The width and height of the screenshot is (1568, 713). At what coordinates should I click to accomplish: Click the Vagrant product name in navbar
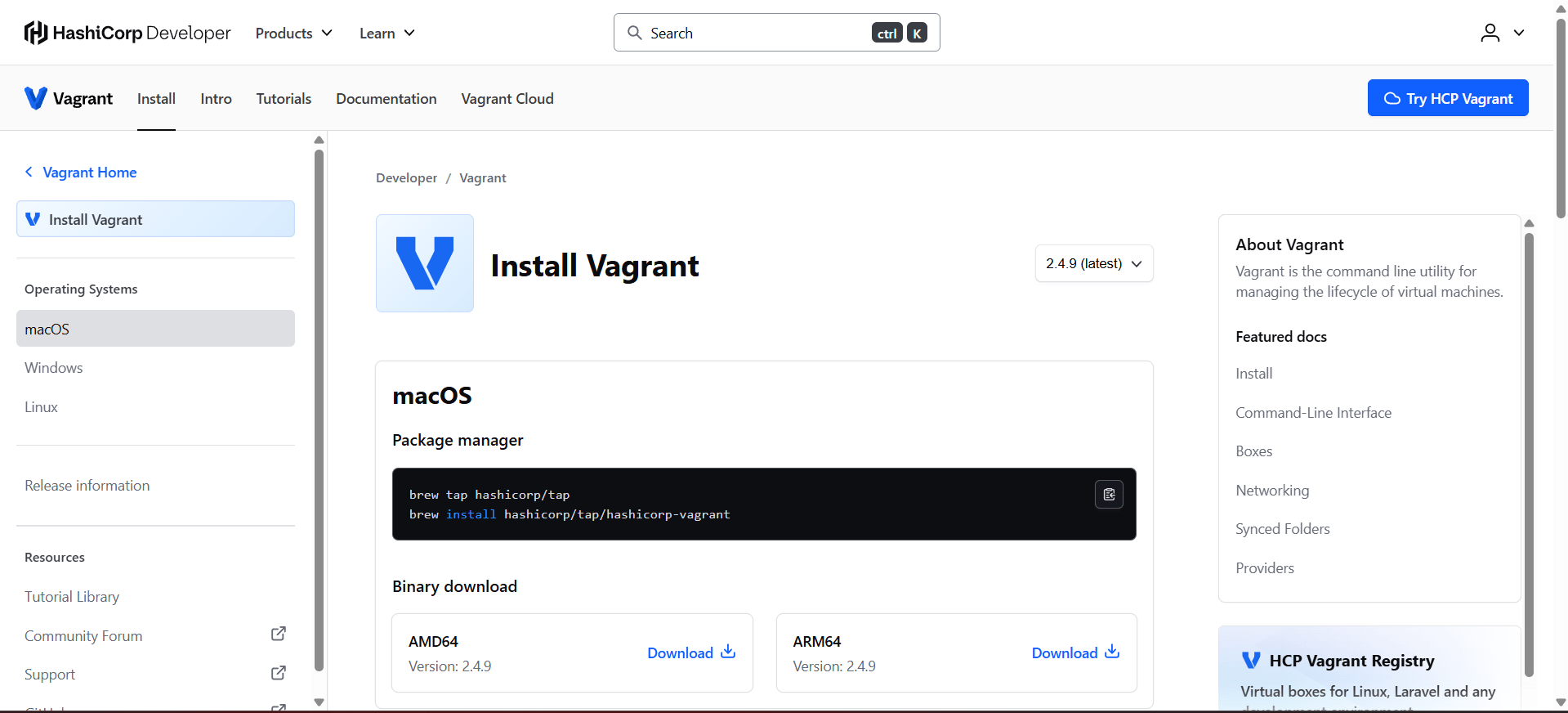click(x=83, y=98)
